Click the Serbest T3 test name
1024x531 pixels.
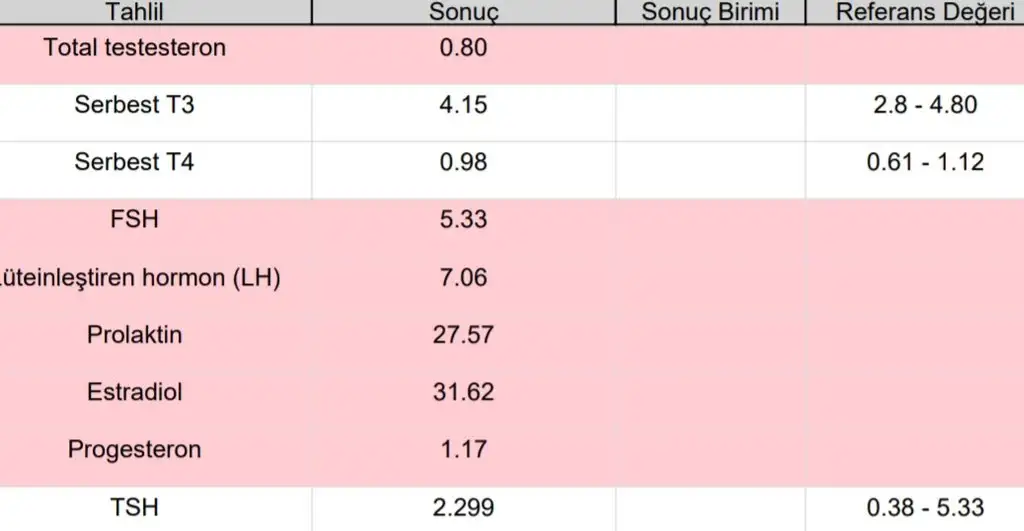134,105
